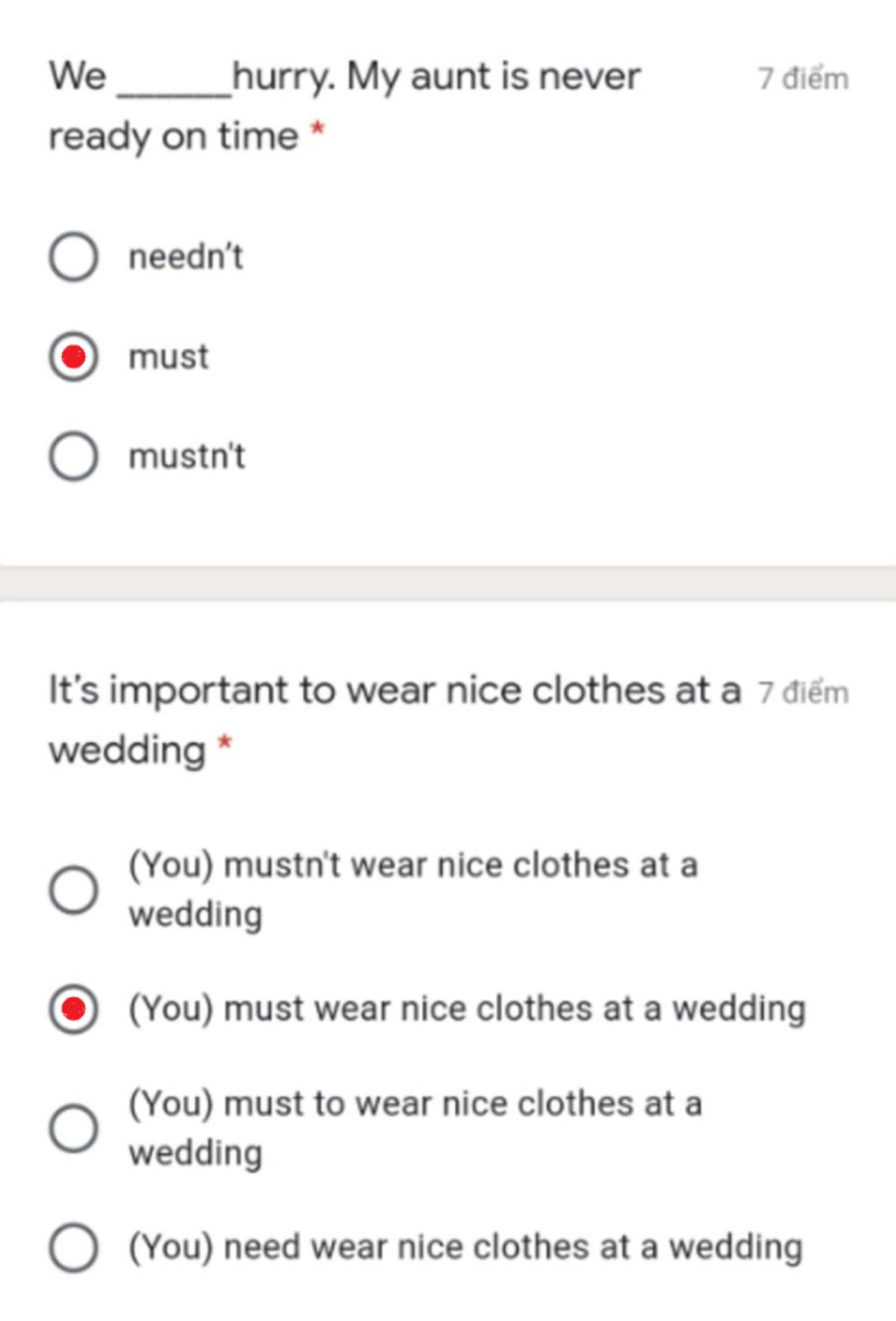Click the "must" option label text
The width and height of the screenshot is (896, 1321).
pyautogui.click(x=169, y=357)
